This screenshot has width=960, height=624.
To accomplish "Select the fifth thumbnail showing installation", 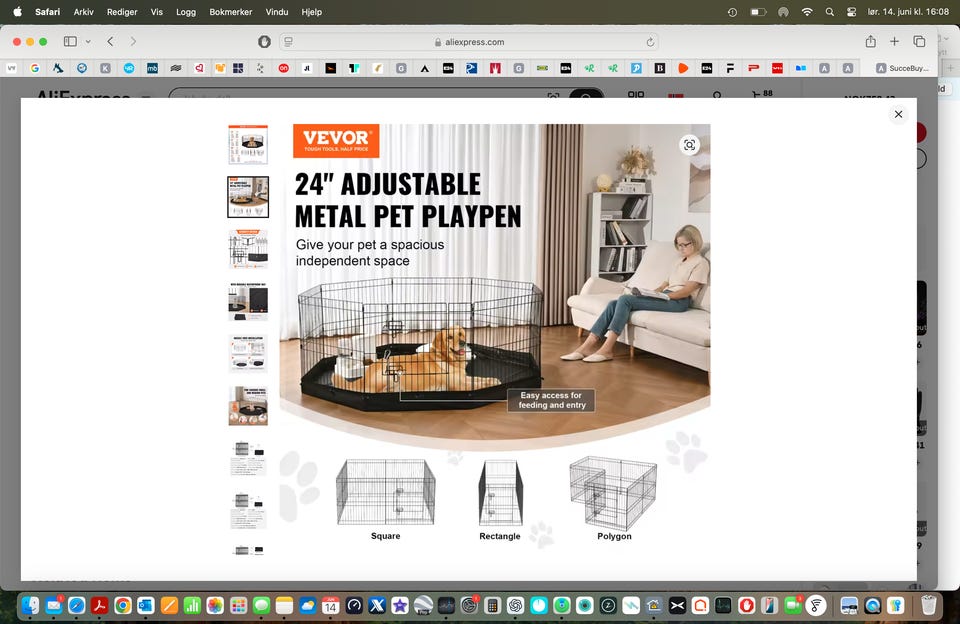I will coord(248,353).
